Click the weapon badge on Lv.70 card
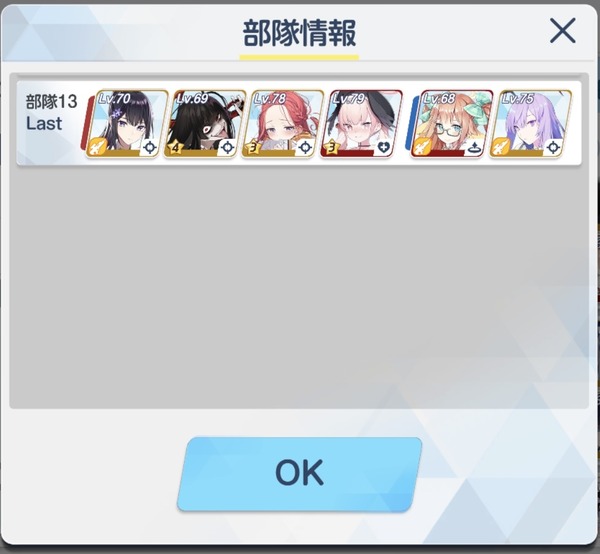The width and height of the screenshot is (600, 554). [x=96, y=147]
